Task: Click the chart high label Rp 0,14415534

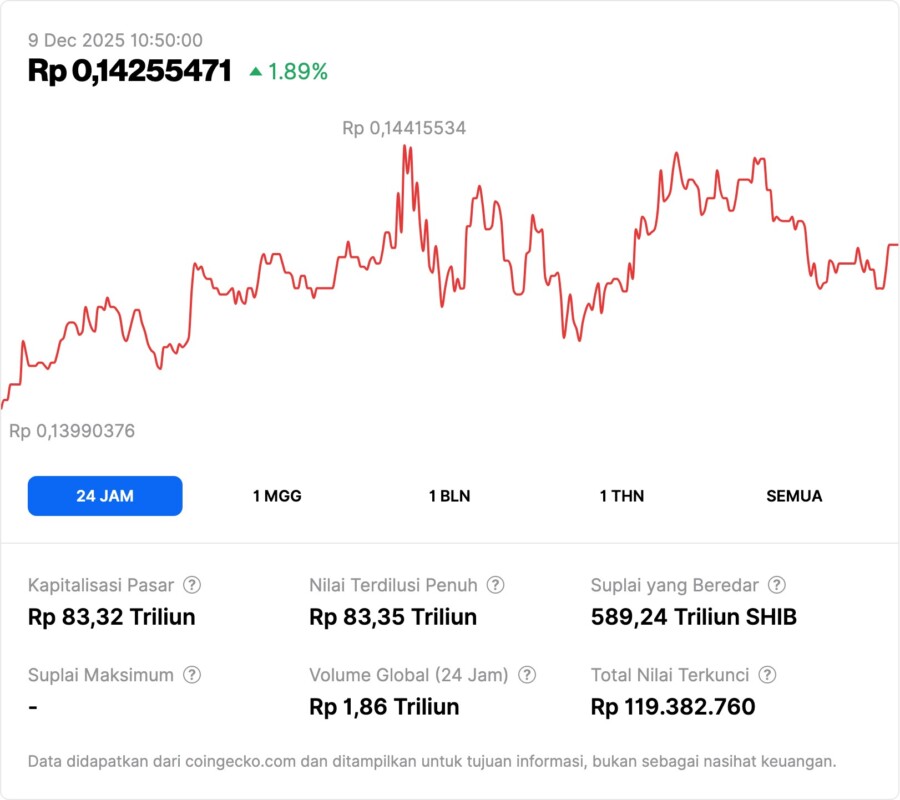Action: (404, 128)
